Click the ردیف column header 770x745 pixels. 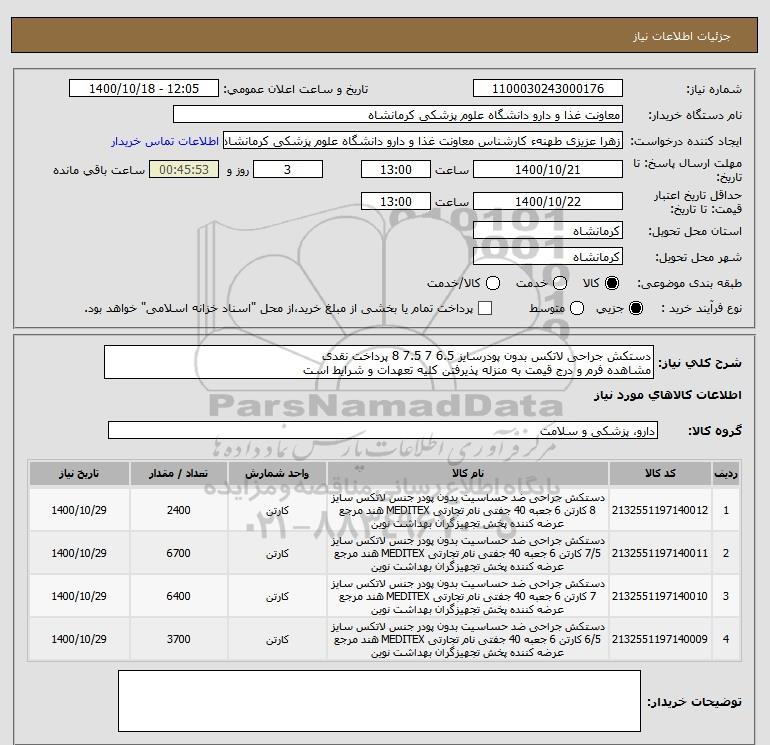tap(726, 474)
